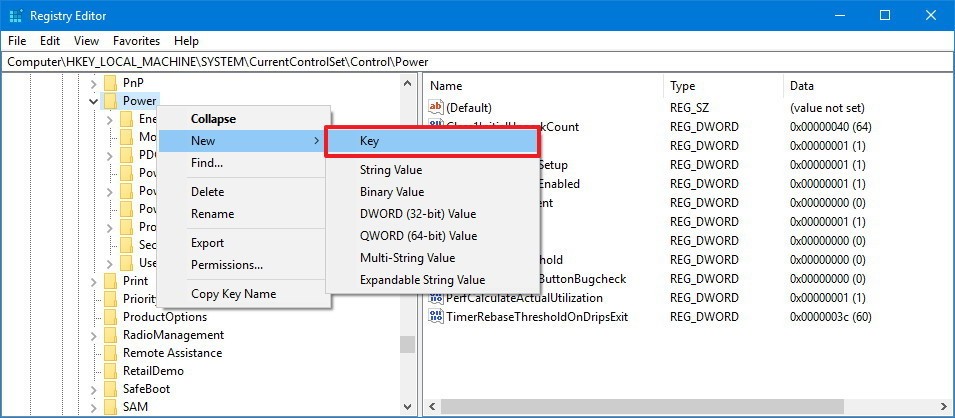
Task: Select the Remote Assistance folder icon
Action: [x=110, y=353]
